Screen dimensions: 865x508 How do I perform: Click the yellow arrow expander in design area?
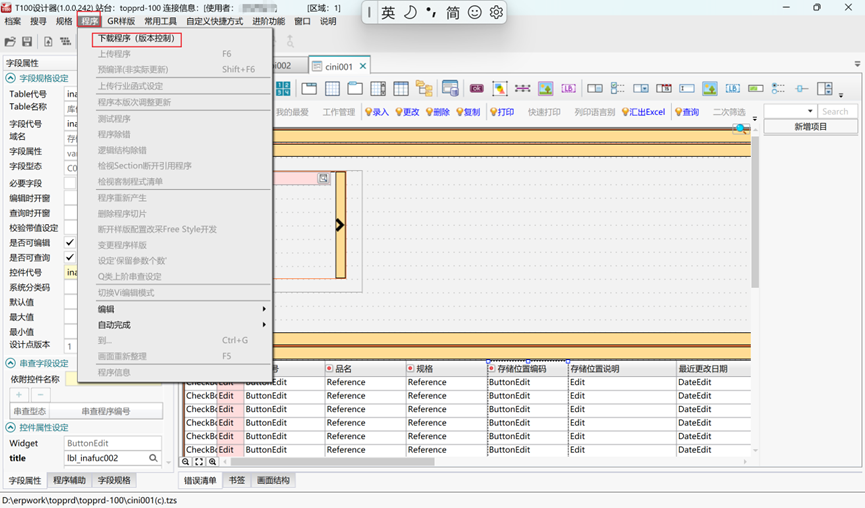[340, 224]
